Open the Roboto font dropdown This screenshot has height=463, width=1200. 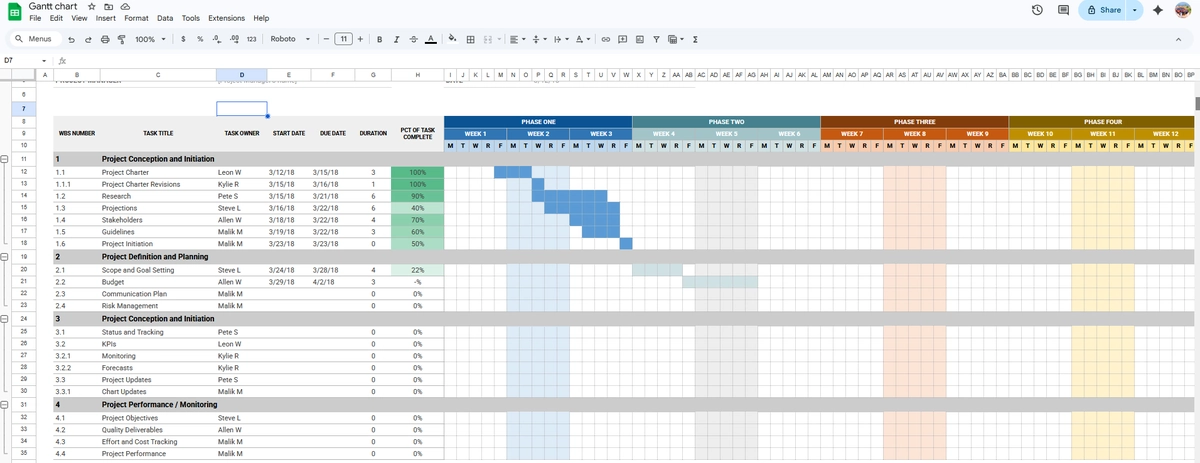[x=290, y=39]
